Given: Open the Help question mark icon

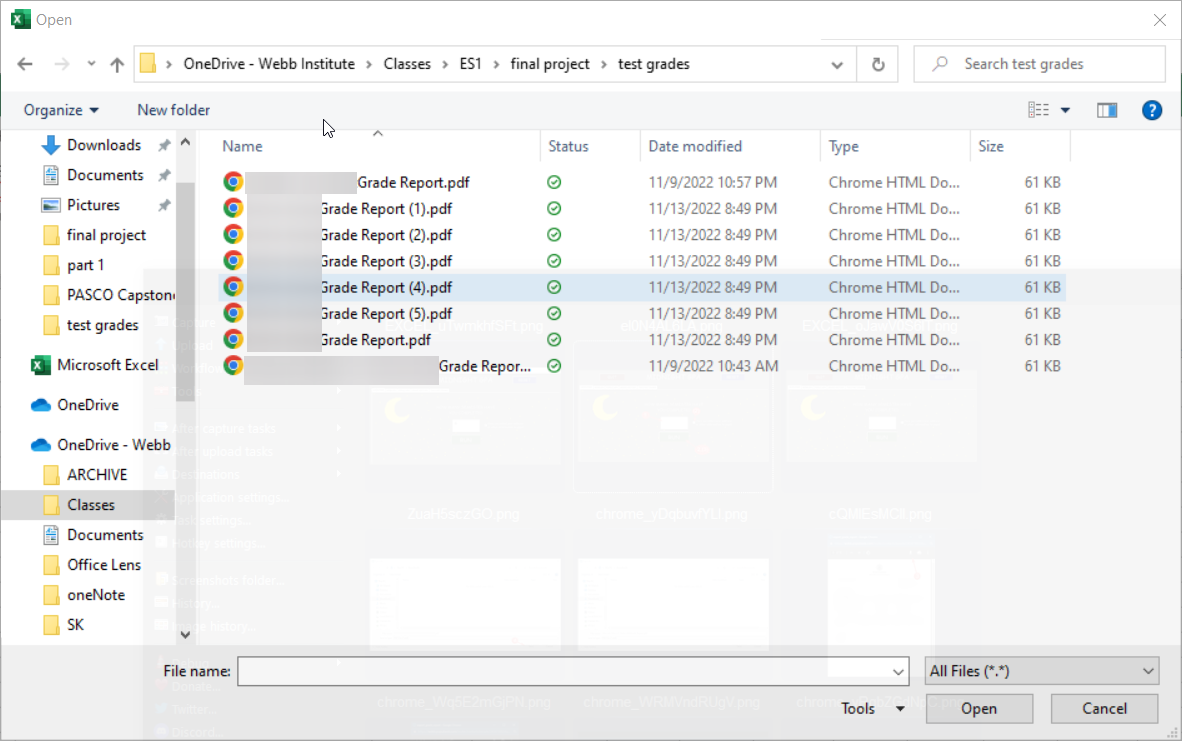Looking at the screenshot, I should coord(1152,110).
